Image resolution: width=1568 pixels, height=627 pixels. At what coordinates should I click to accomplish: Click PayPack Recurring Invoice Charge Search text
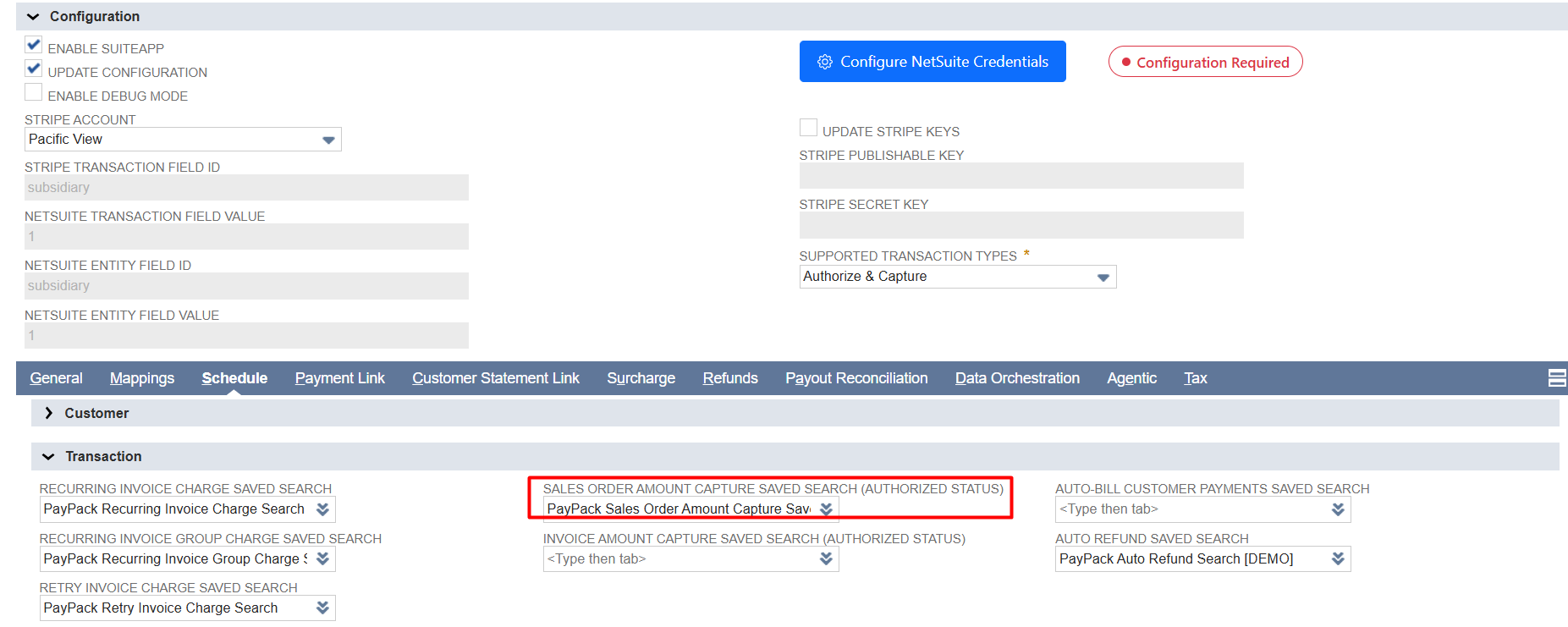(173, 509)
